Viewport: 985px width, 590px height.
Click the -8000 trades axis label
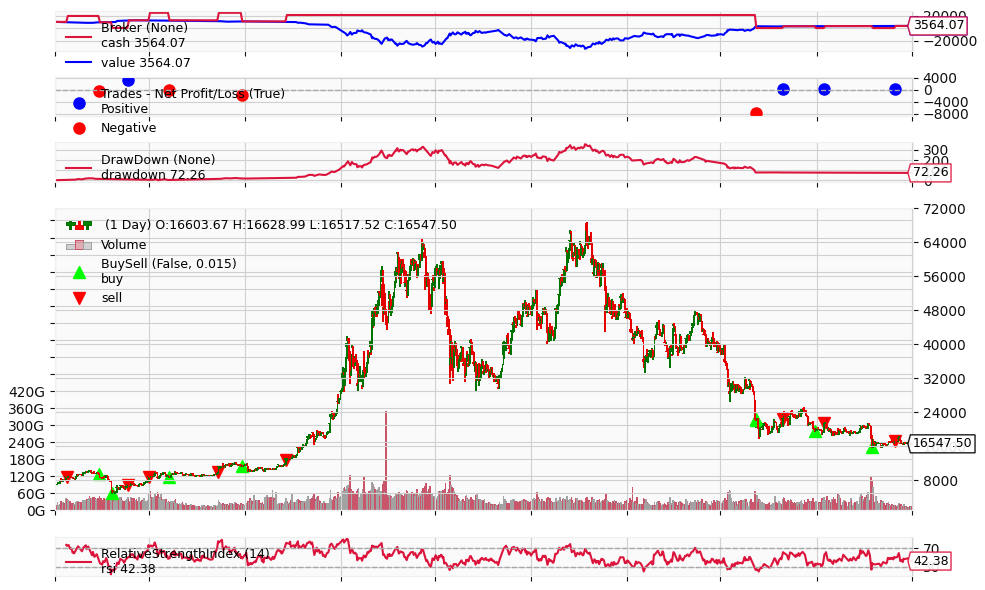pos(945,114)
